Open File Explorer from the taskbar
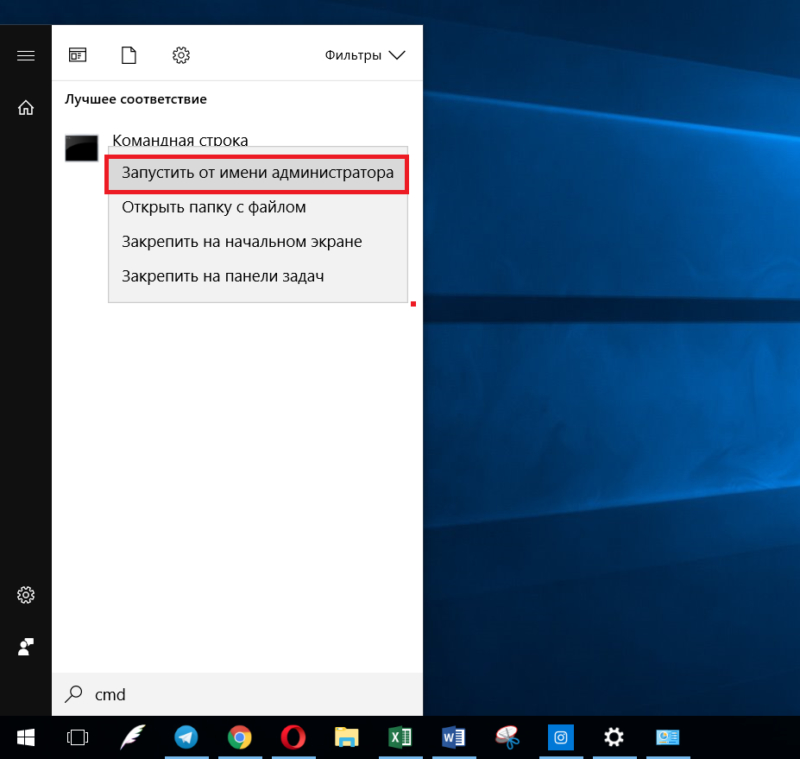 346,738
